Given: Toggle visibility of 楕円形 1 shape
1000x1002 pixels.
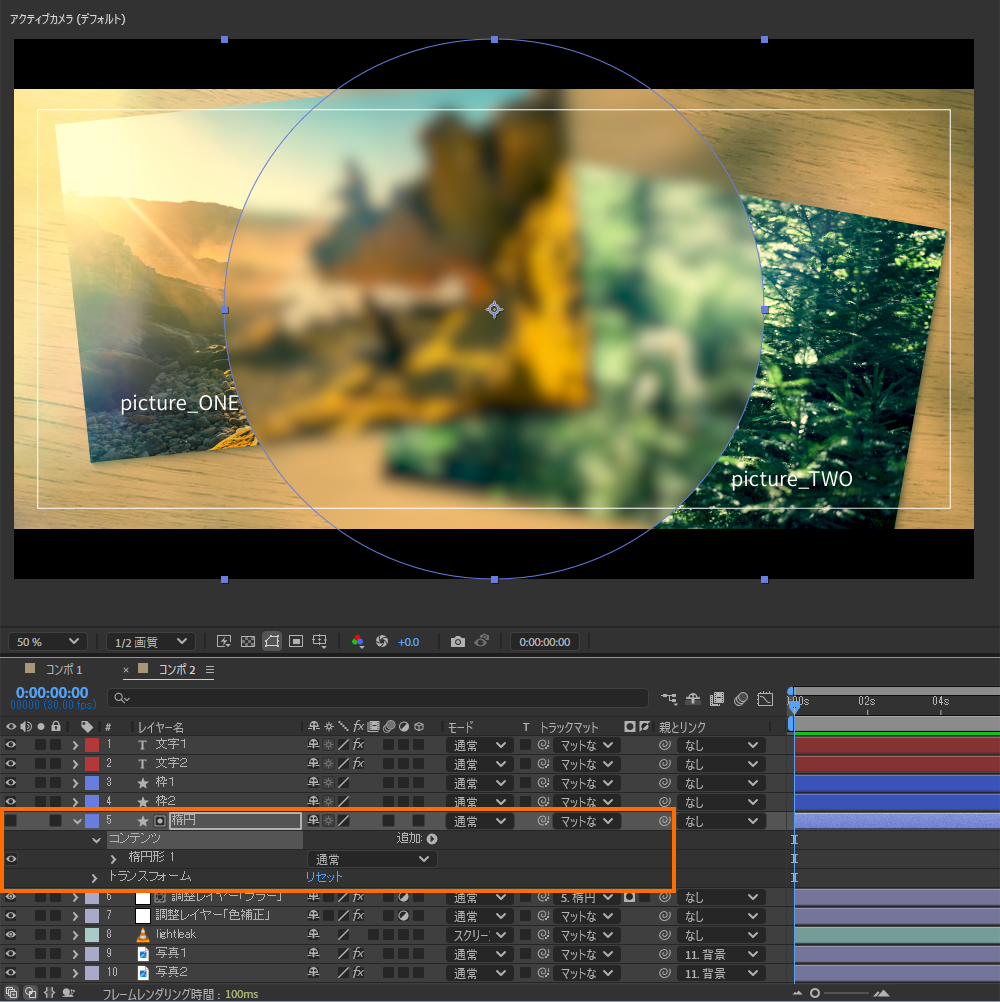Looking at the screenshot, I should [11, 859].
